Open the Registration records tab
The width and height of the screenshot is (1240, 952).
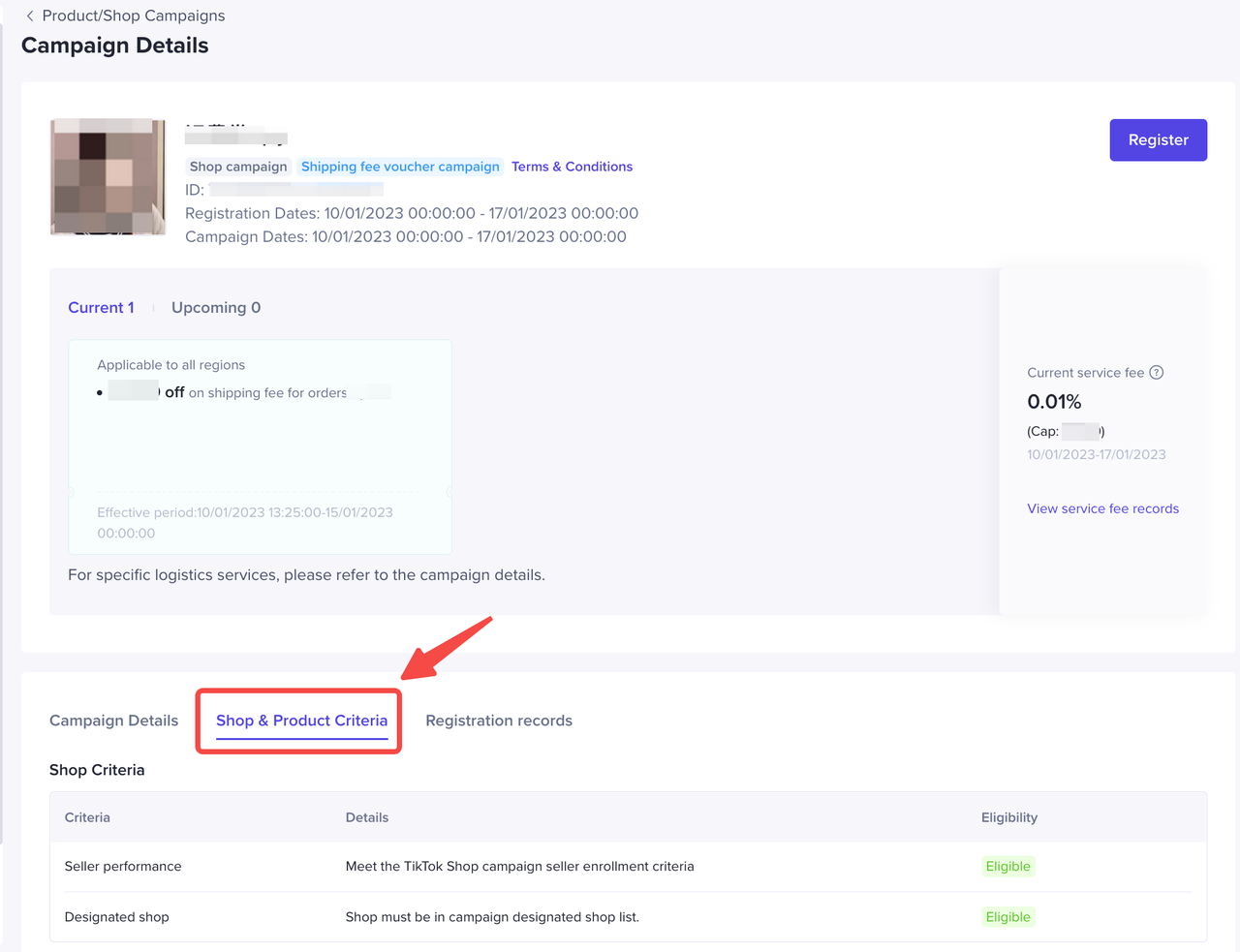pyautogui.click(x=499, y=721)
